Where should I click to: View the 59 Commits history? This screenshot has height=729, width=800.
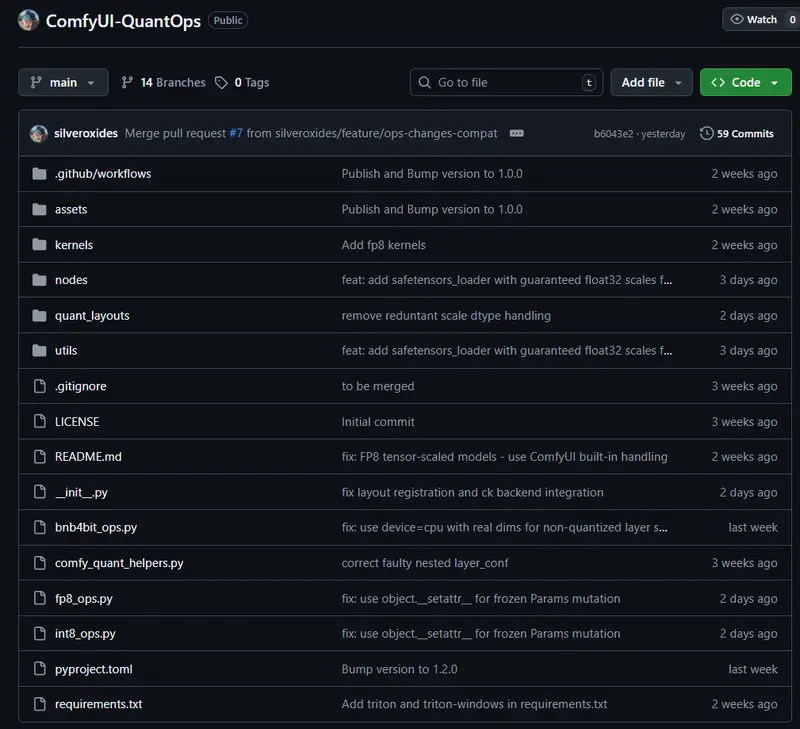click(x=744, y=133)
